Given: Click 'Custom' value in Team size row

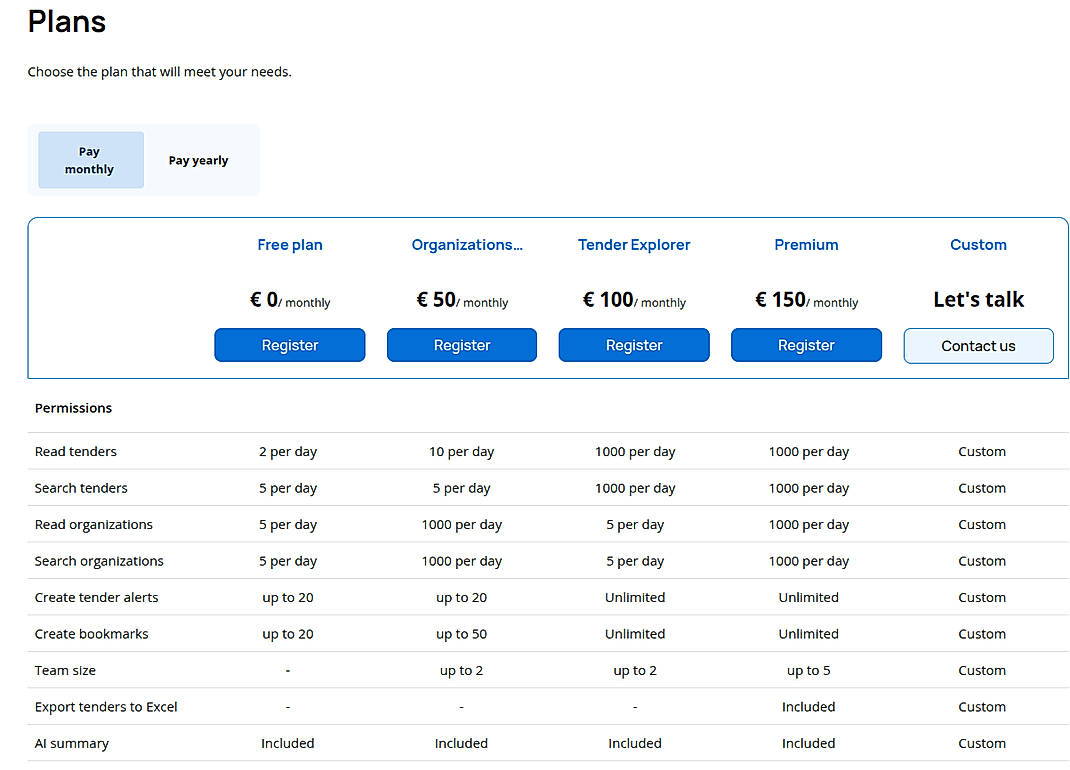Looking at the screenshot, I should pos(982,670).
